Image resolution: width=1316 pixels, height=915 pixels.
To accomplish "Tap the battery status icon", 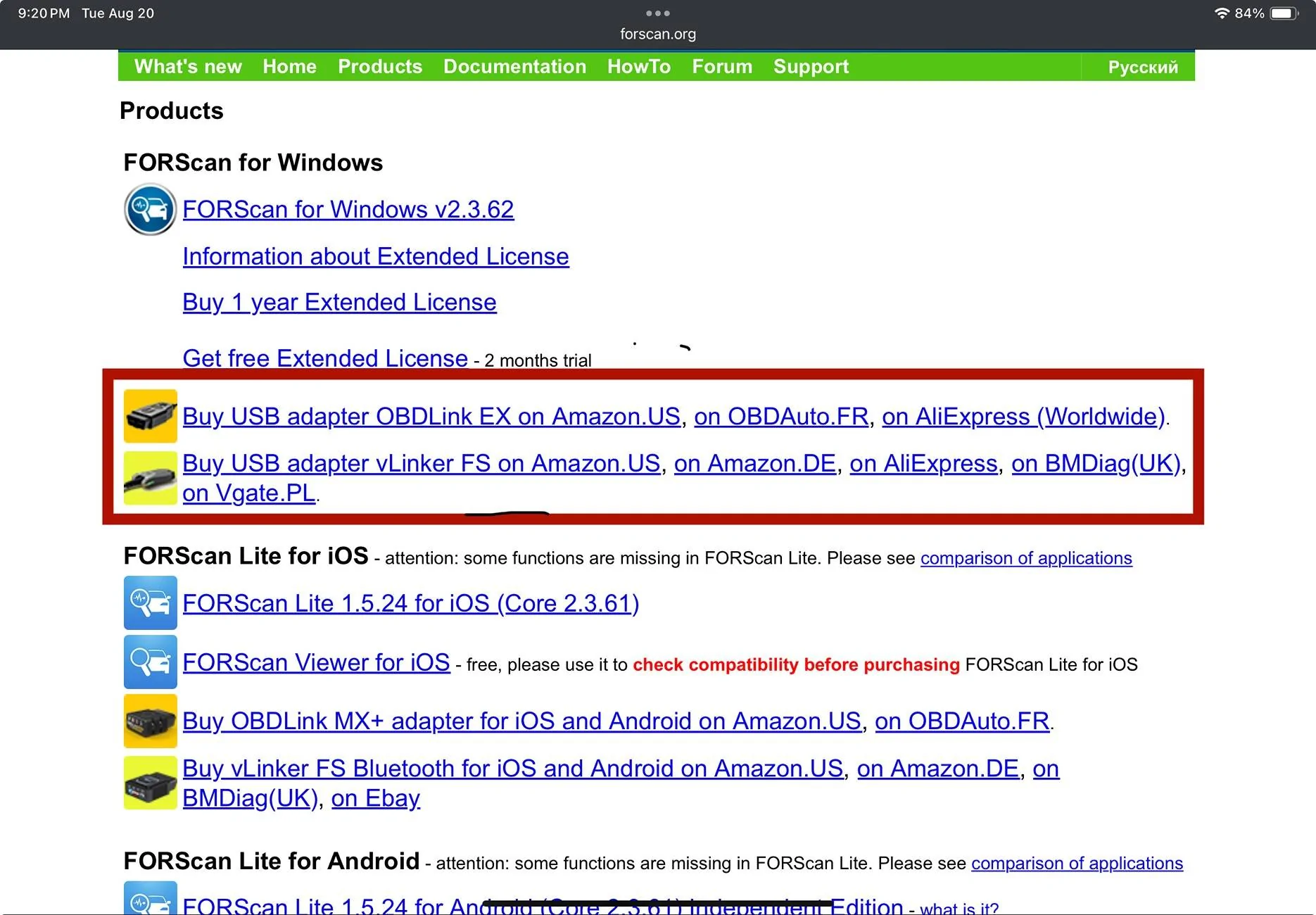I will (x=1284, y=13).
